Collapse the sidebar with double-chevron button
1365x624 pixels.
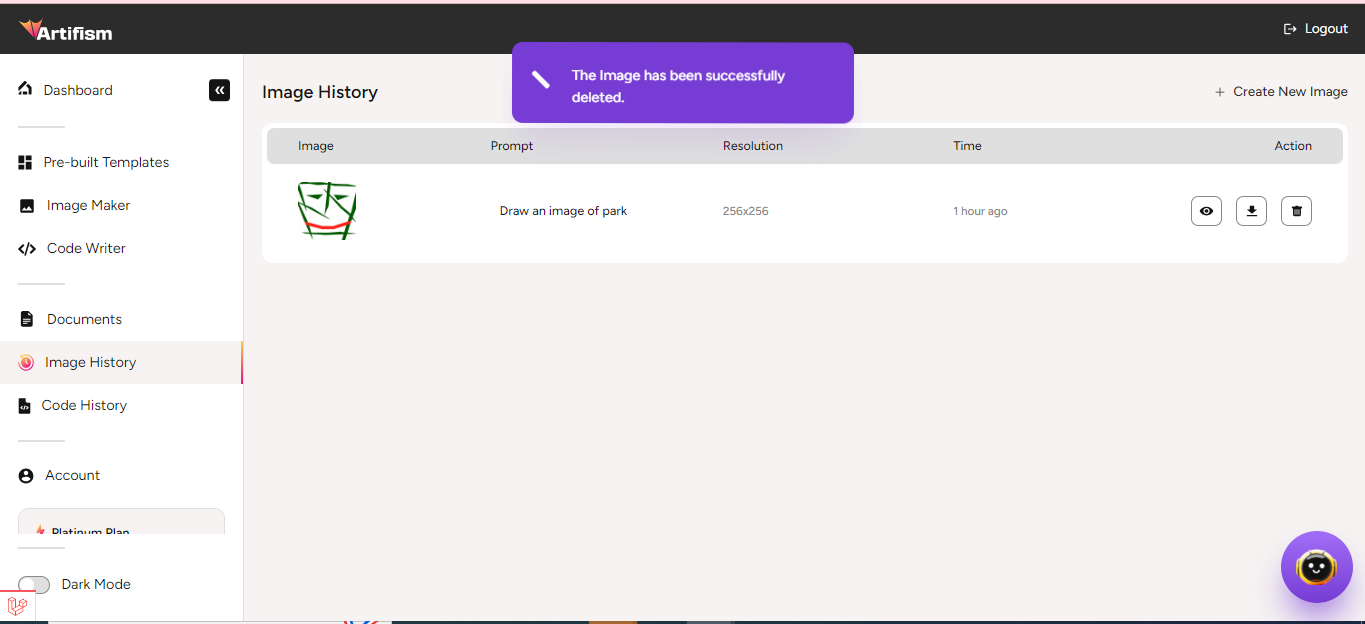point(219,90)
